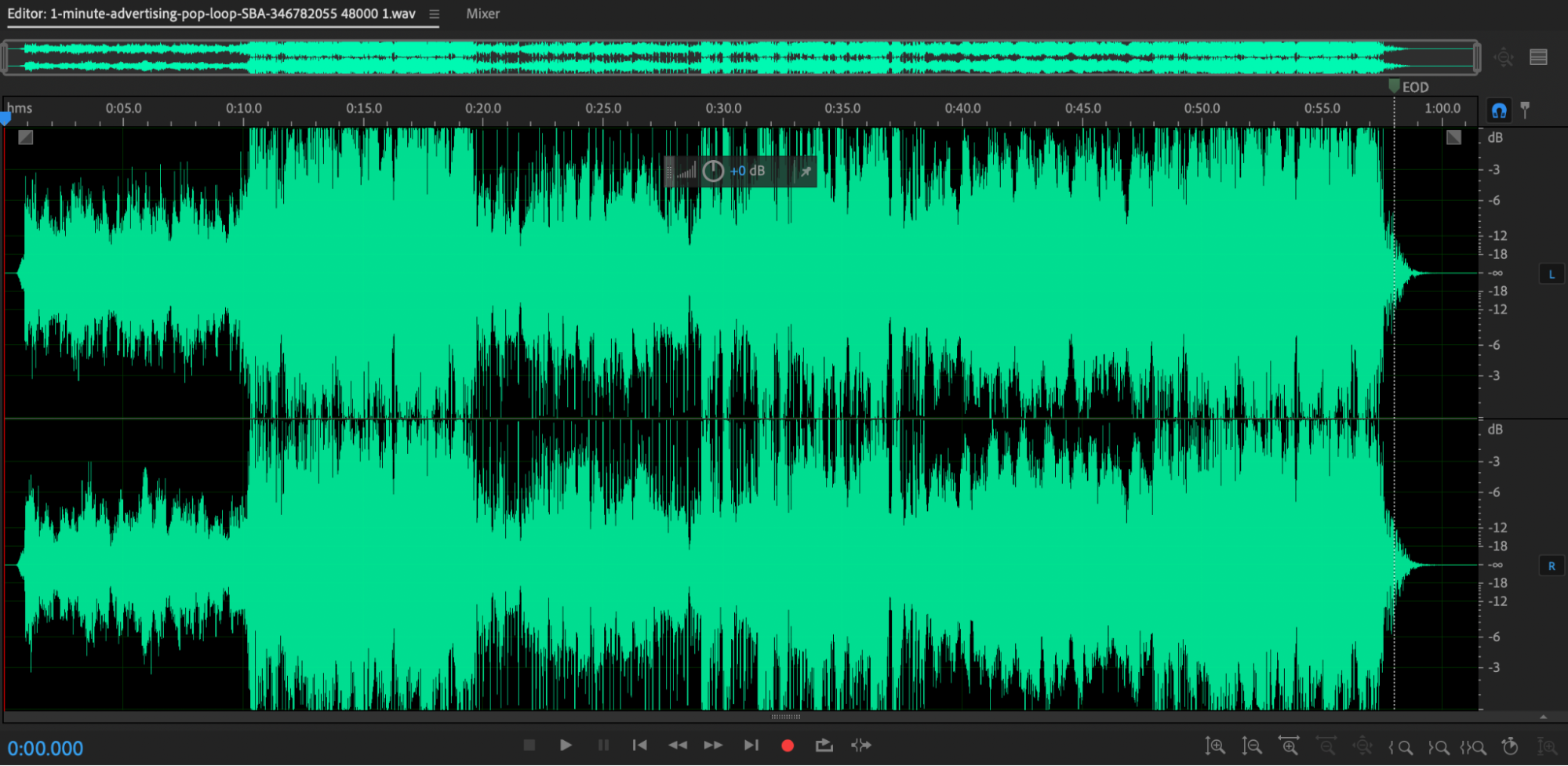Click the HUD volume adjustment knob

(713, 171)
